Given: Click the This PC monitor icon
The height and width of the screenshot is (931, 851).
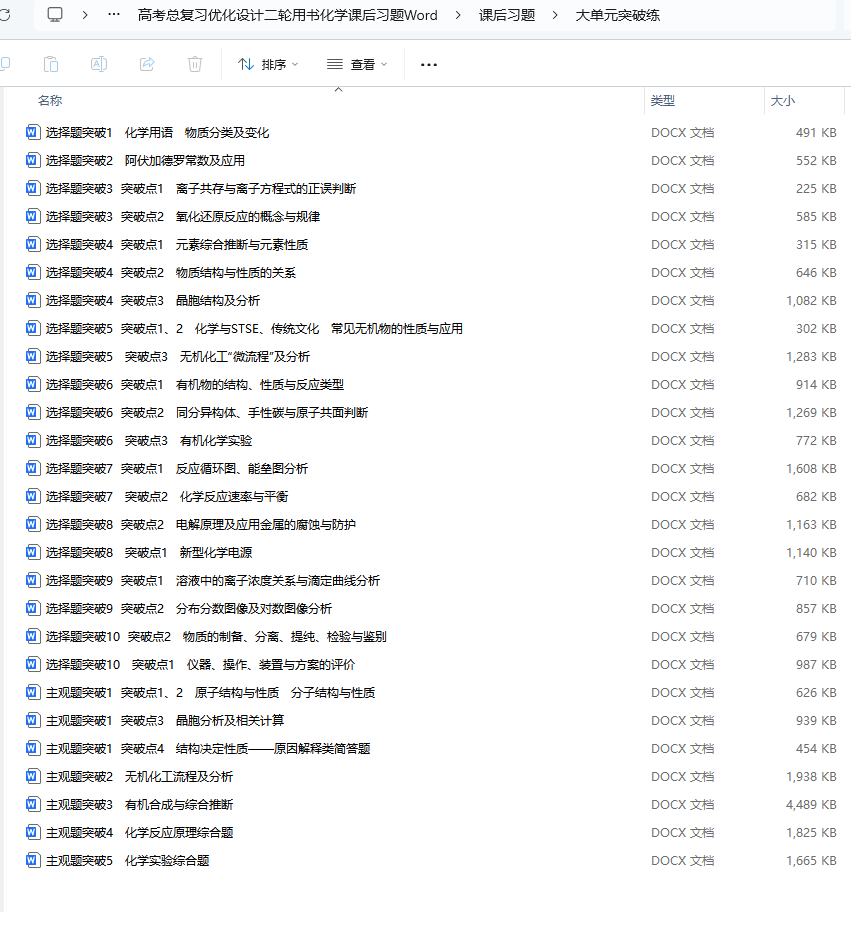Looking at the screenshot, I should [55, 15].
